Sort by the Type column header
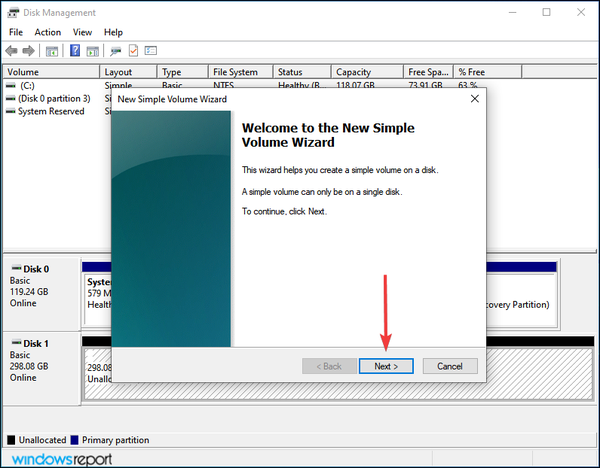The height and width of the screenshot is (468, 600). pos(183,72)
